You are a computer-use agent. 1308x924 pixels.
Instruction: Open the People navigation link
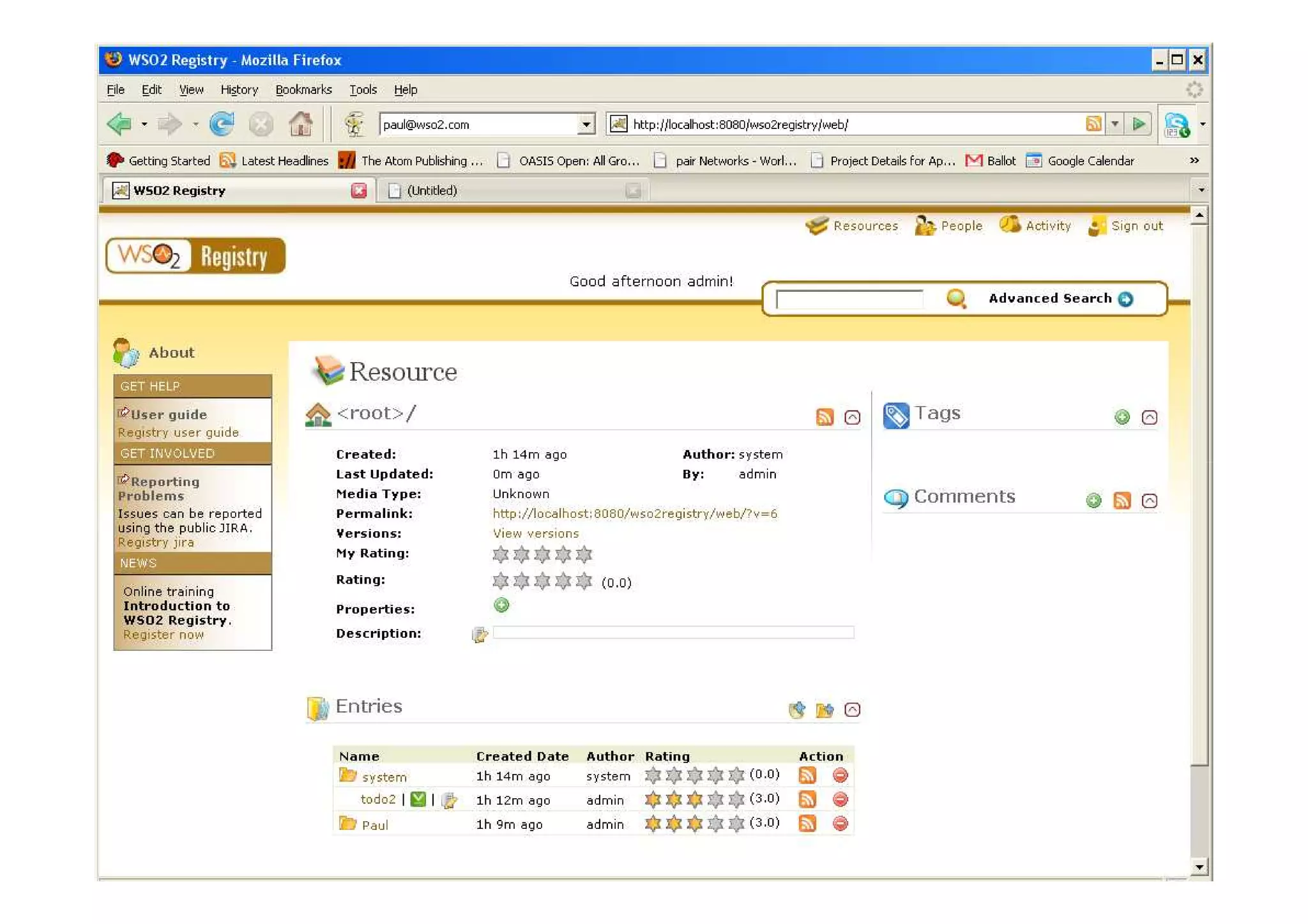[x=948, y=225]
